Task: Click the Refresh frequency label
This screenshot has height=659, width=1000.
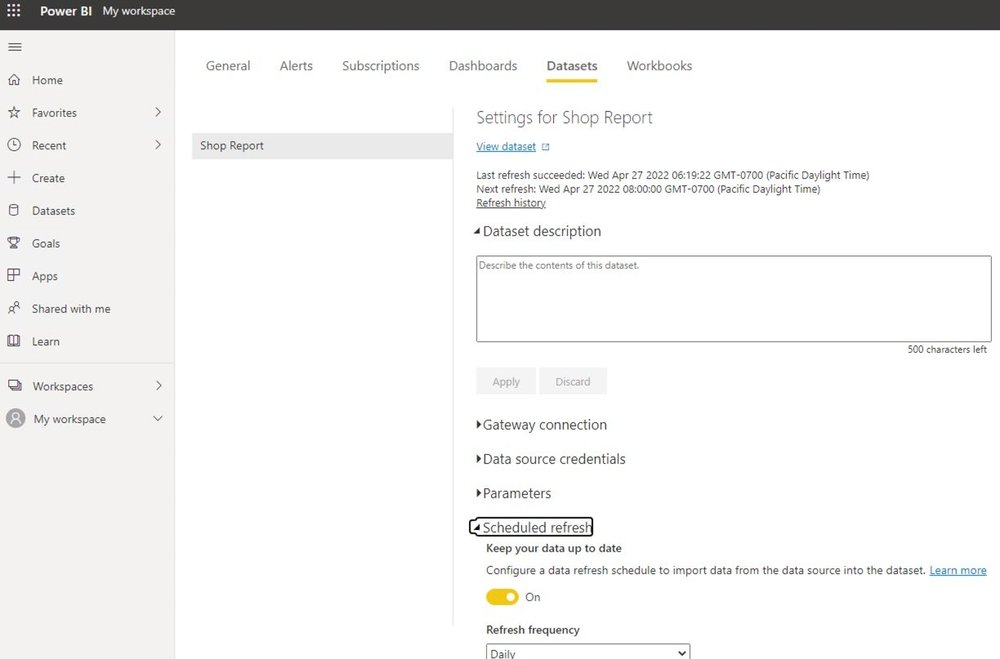Action: (533, 630)
